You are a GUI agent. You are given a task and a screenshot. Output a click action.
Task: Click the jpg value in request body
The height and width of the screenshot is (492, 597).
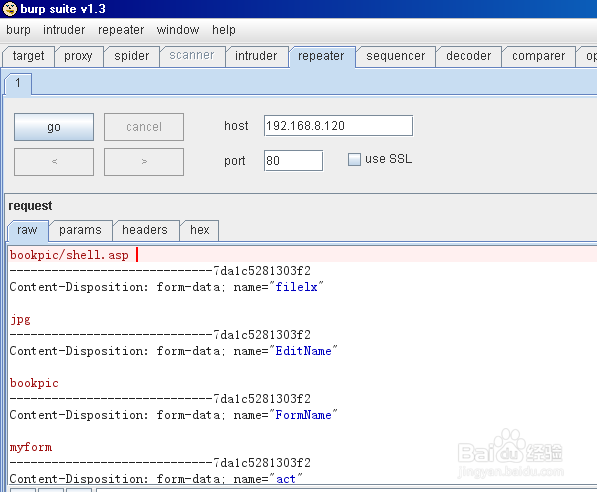coord(20,319)
